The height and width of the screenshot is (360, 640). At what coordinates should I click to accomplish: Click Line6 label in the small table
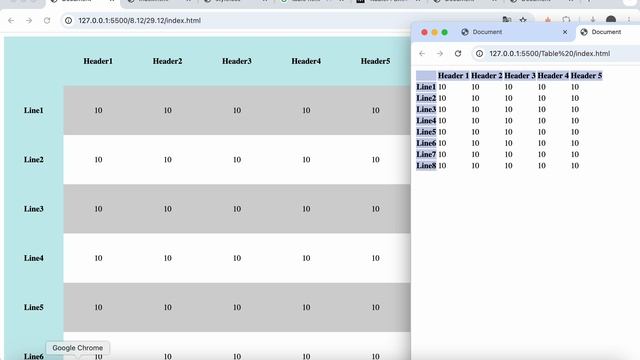426,143
